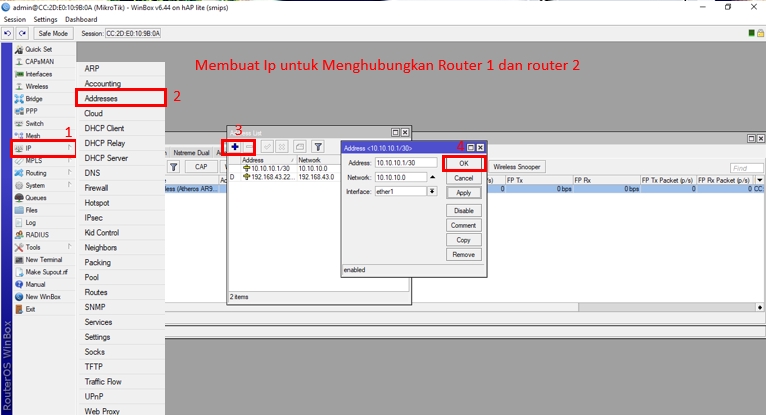Viewport: 766px width, 415px height.
Task: Select Addresses in the IP submenu
Action: [121, 98]
